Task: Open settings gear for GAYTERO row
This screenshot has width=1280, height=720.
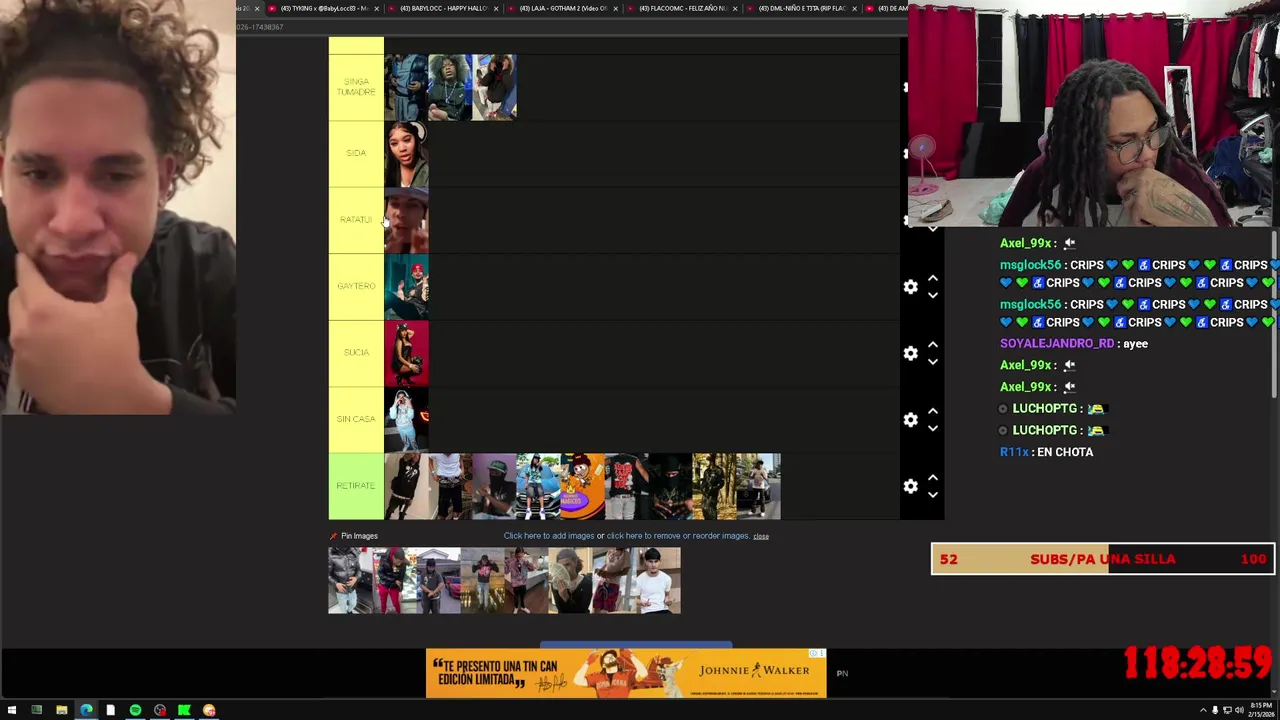Action: 910,287
